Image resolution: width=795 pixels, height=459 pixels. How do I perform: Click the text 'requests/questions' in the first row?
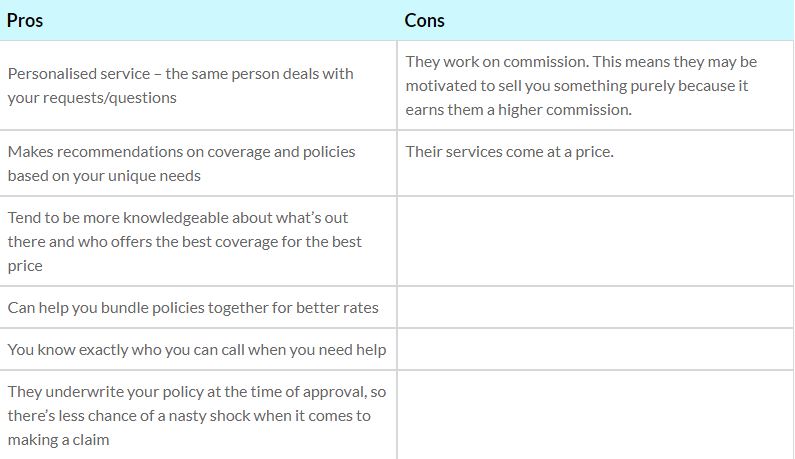(92, 98)
